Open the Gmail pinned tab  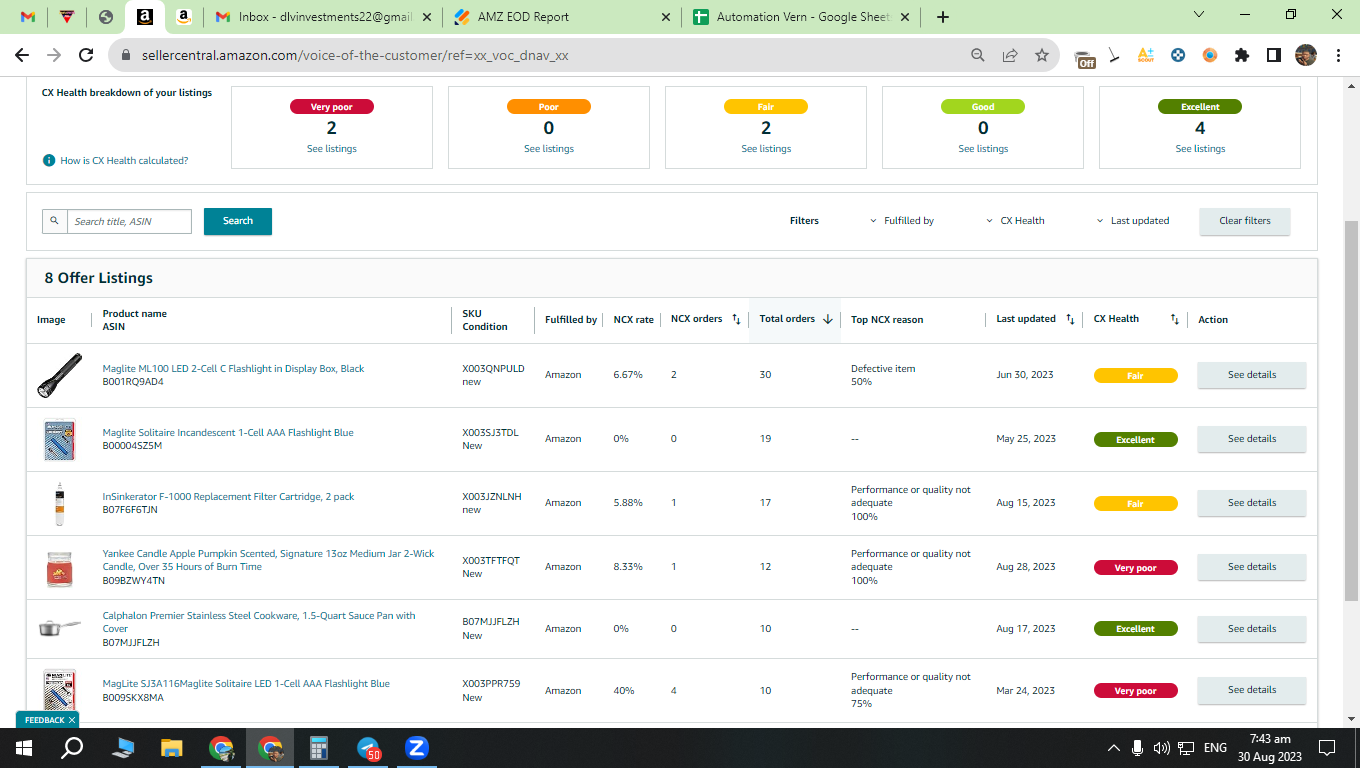point(28,17)
